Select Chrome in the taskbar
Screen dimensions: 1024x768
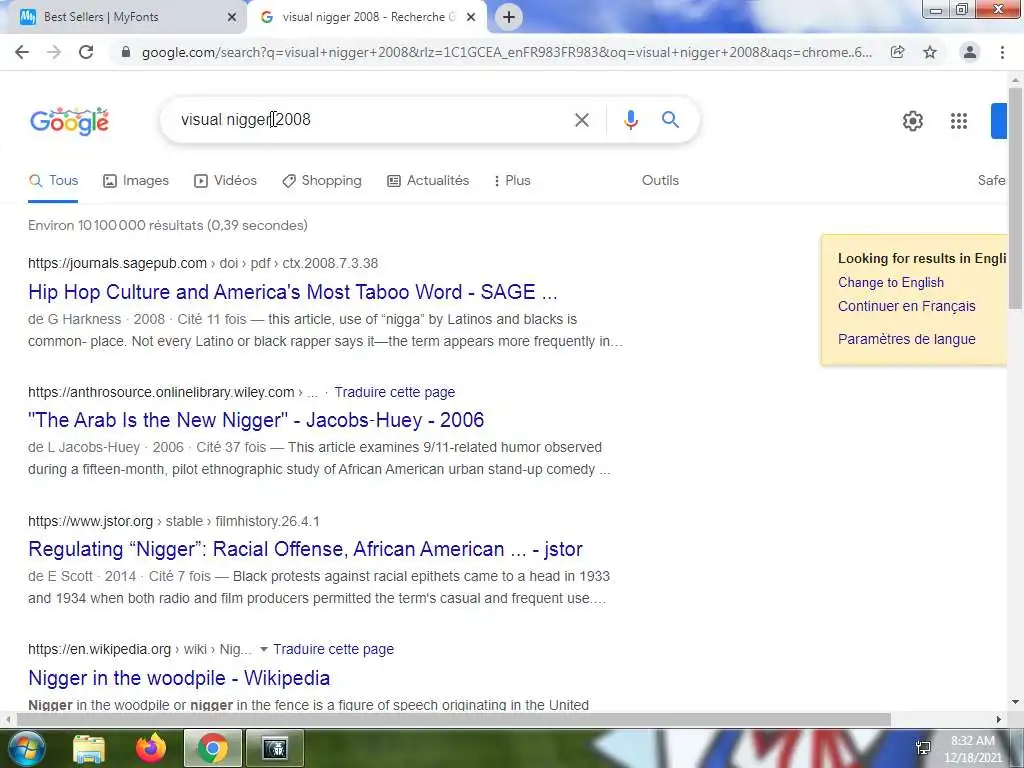(212, 748)
